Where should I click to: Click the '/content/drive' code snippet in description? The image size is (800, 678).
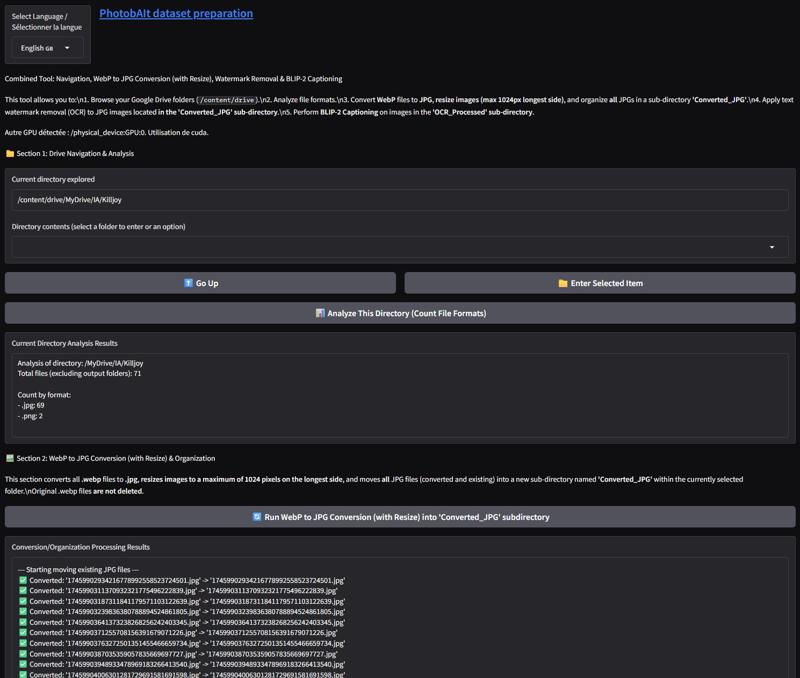[227, 100]
